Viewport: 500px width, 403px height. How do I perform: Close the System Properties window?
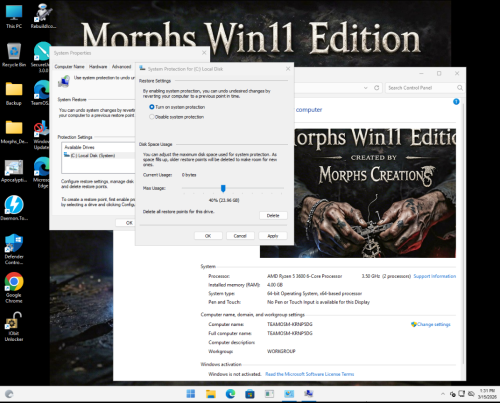[204, 53]
